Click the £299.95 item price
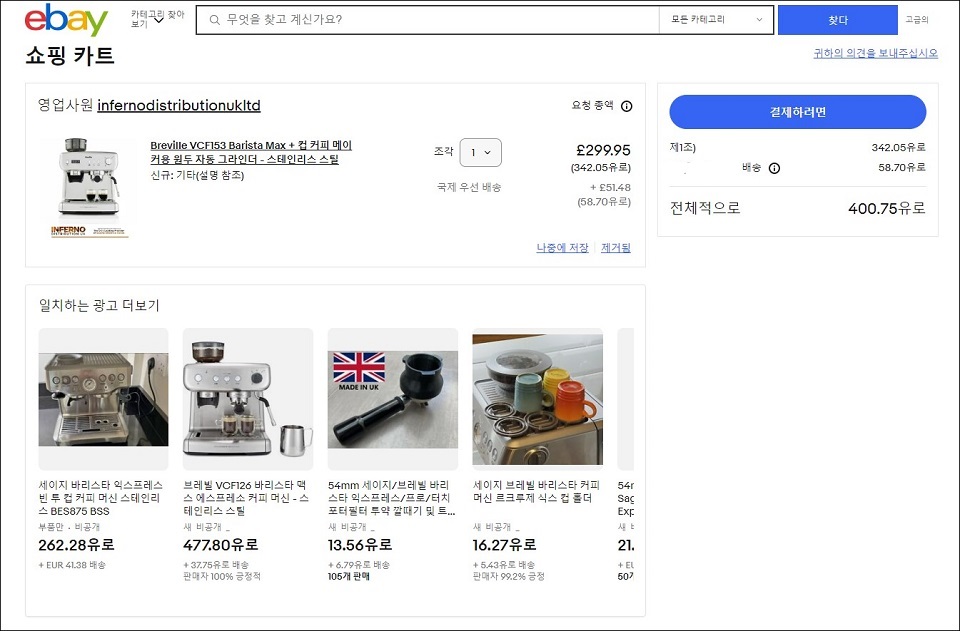Image resolution: width=960 pixels, height=631 pixels. pos(603,151)
